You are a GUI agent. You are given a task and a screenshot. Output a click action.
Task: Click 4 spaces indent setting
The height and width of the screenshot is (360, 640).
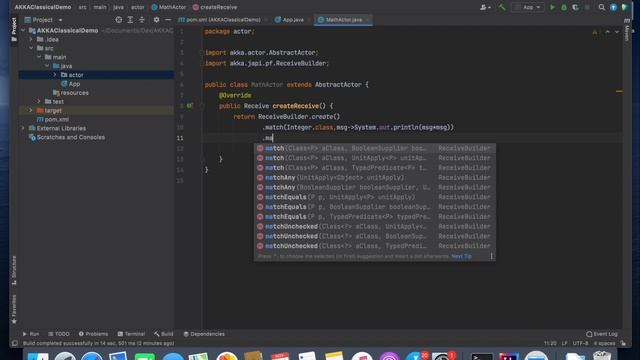click(604, 343)
